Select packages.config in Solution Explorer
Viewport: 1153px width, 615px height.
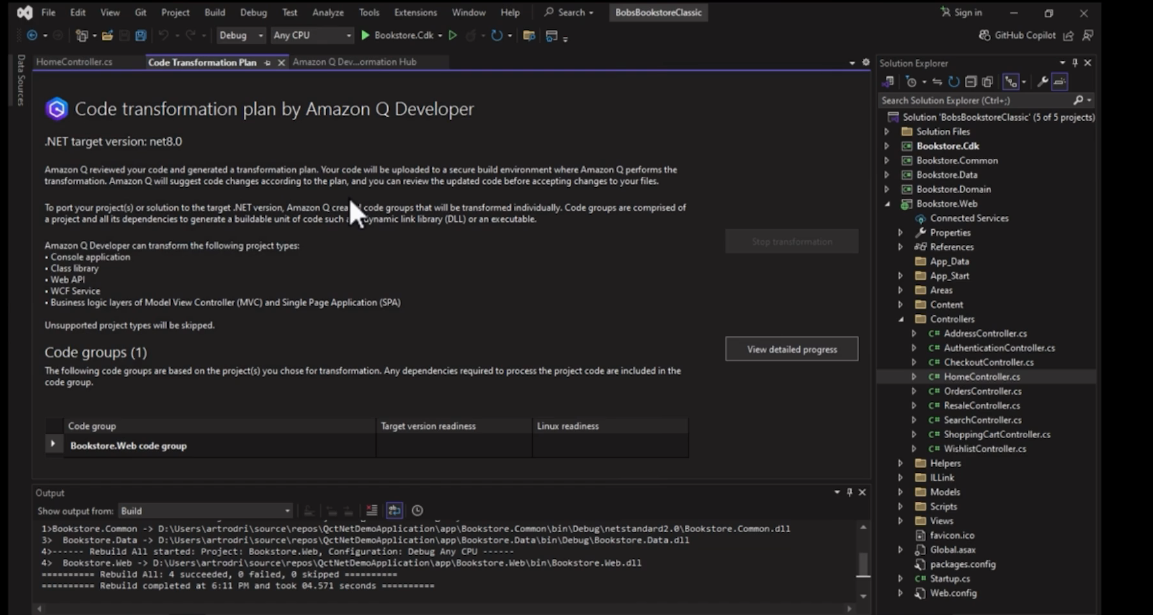pyautogui.click(x=963, y=564)
